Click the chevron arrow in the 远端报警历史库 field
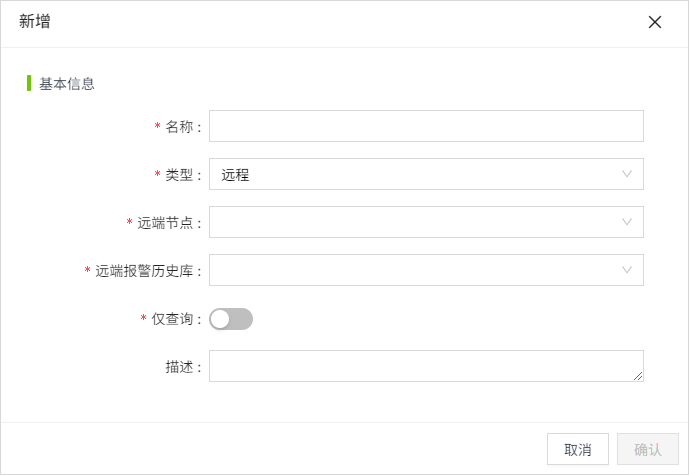The height and width of the screenshot is (475, 689). [x=627, y=270]
